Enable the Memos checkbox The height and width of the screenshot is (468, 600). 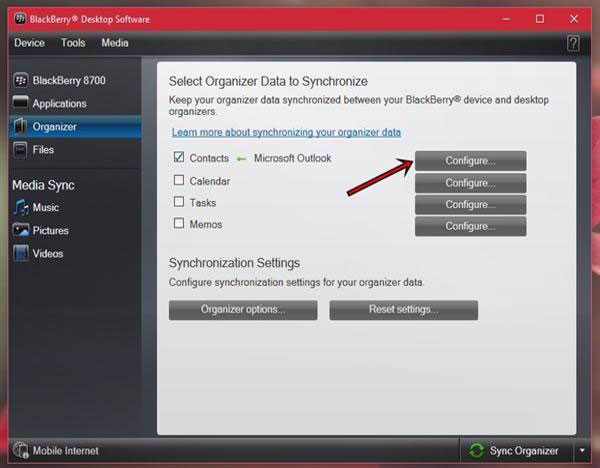pos(179,223)
